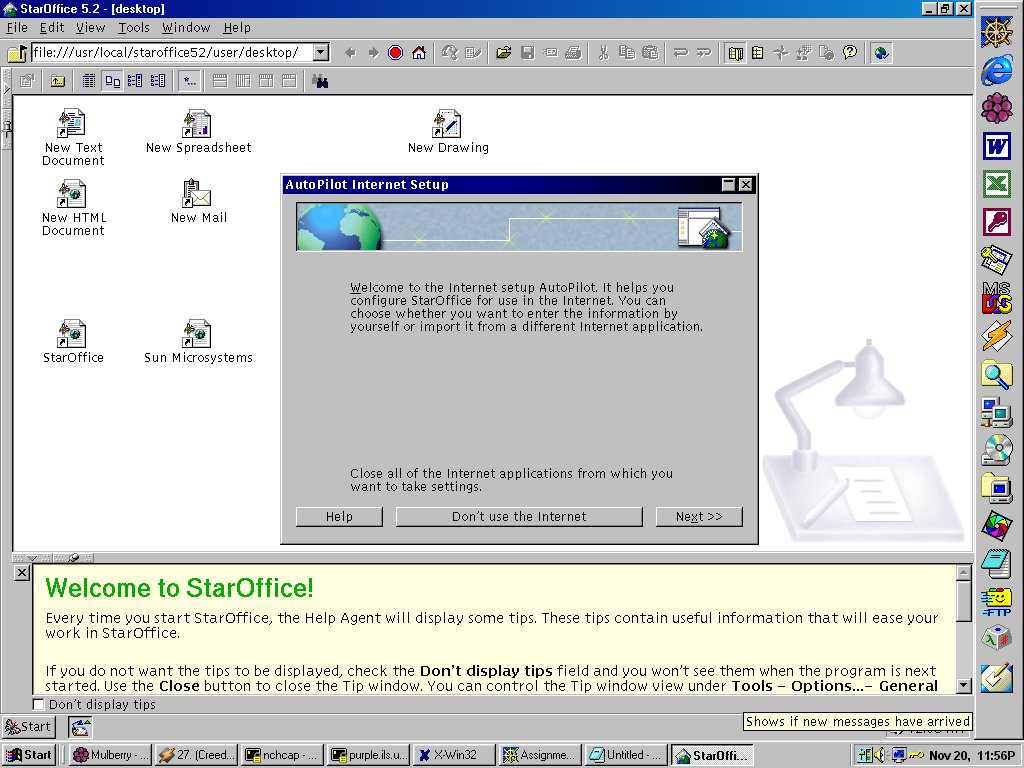Open the File menu
1024x768 pixels.
pyautogui.click(x=17, y=27)
